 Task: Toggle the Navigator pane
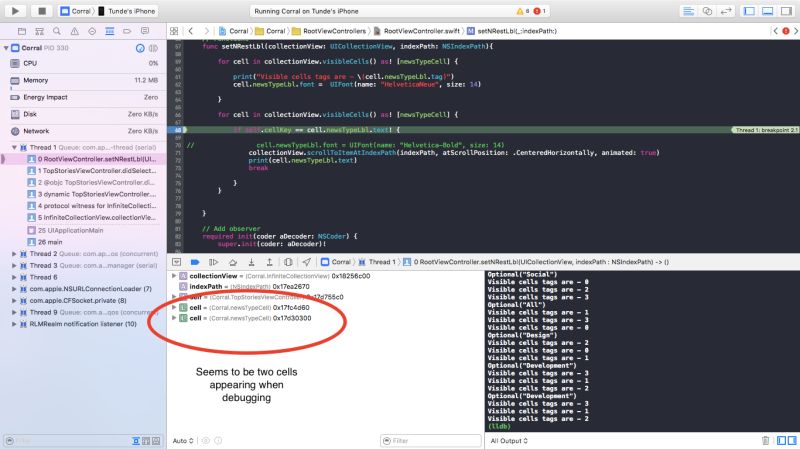[x=749, y=11]
